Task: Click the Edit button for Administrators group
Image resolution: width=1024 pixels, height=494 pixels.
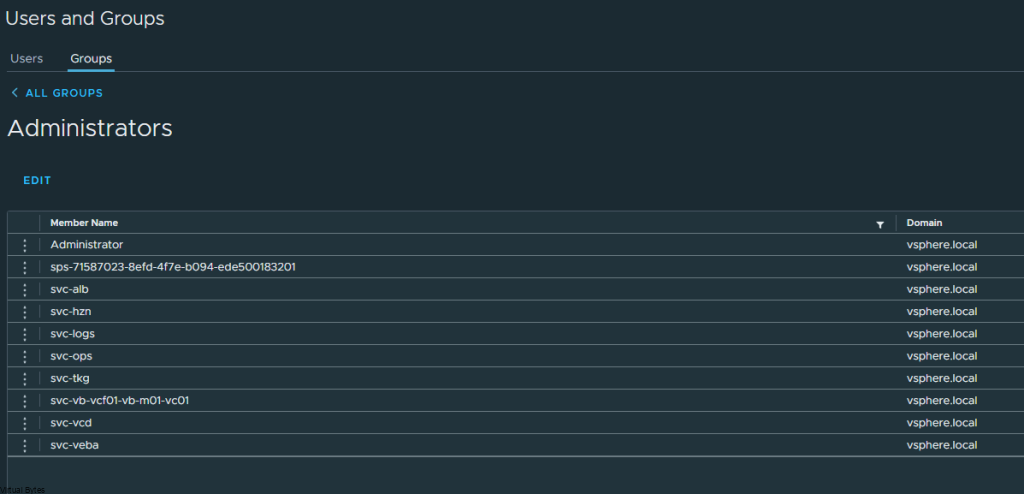Action: (37, 181)
